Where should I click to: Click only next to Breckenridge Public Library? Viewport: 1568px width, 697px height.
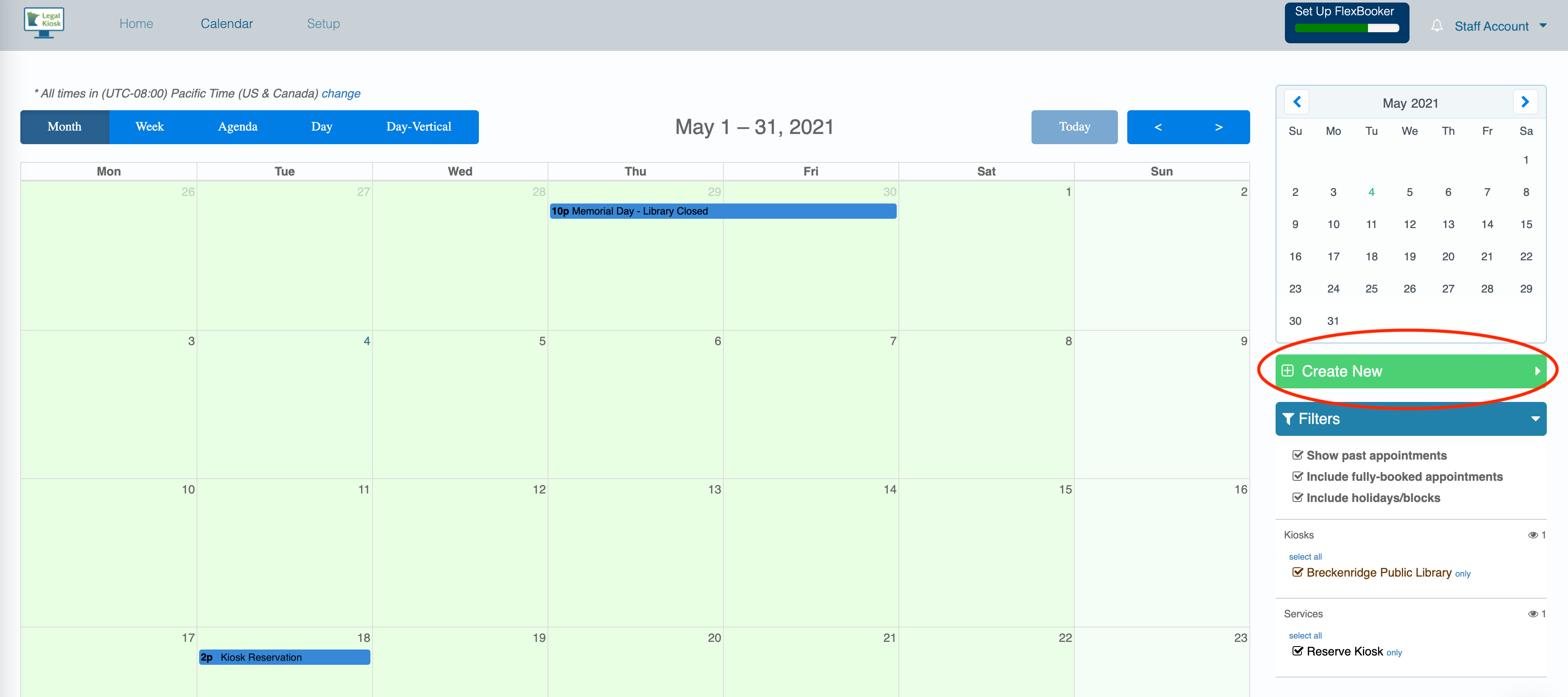[x=1463, y=574]
